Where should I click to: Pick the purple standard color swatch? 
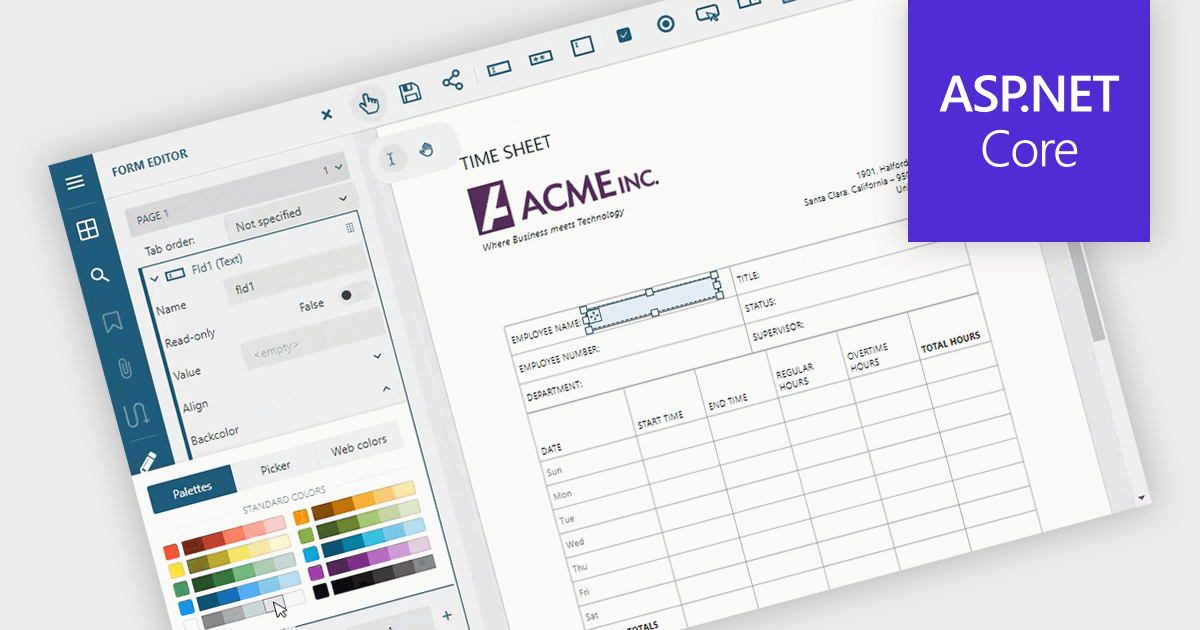316,573
